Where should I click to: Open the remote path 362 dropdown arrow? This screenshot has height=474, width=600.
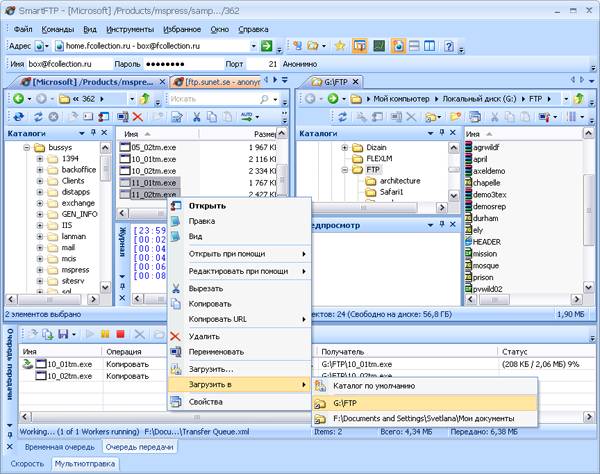click(x=132, y=99)
